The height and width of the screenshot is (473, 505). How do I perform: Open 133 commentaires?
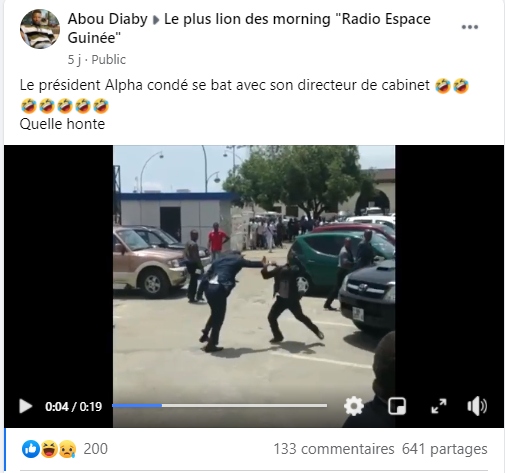(334, 449)
